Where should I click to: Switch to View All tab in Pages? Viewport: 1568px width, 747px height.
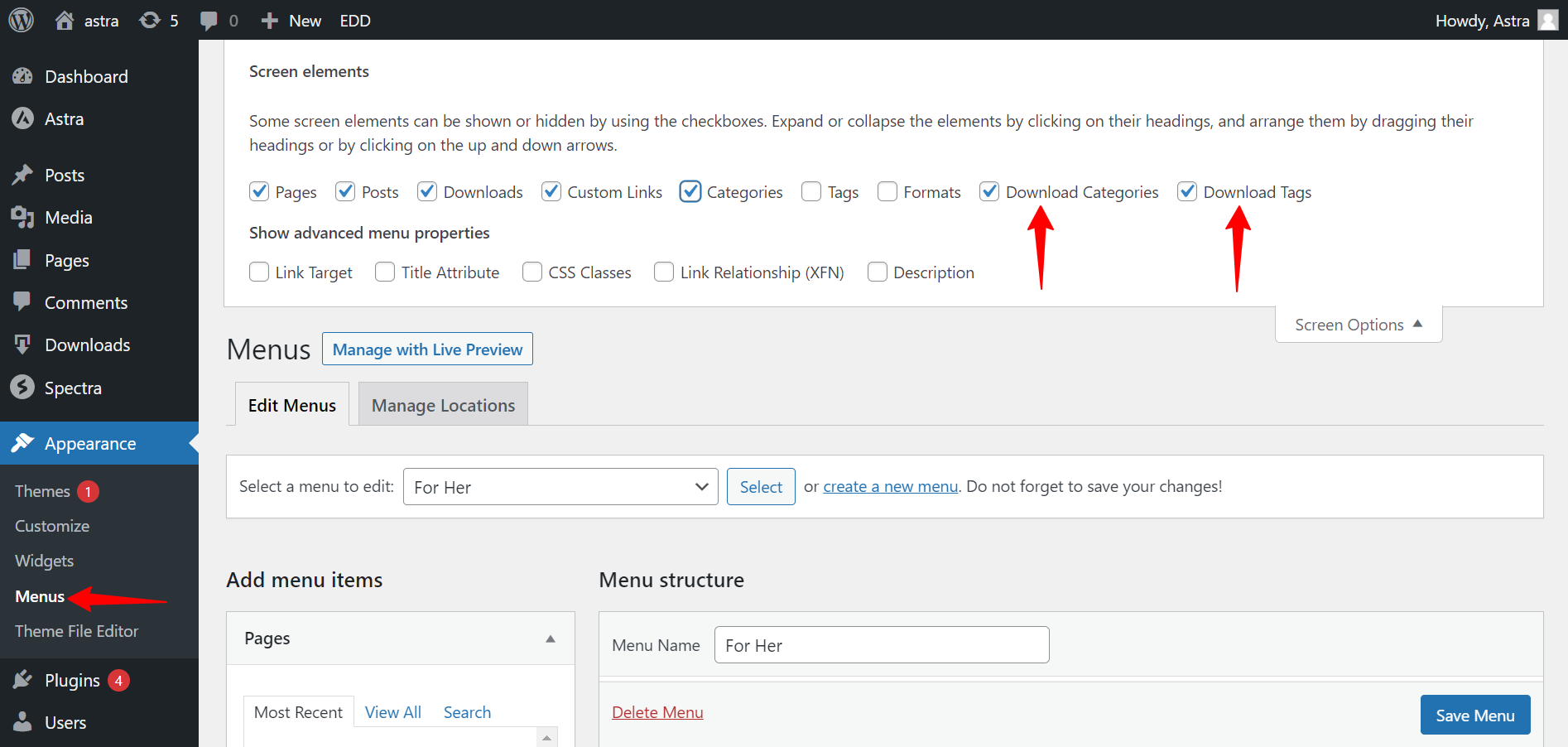[392, 712]
